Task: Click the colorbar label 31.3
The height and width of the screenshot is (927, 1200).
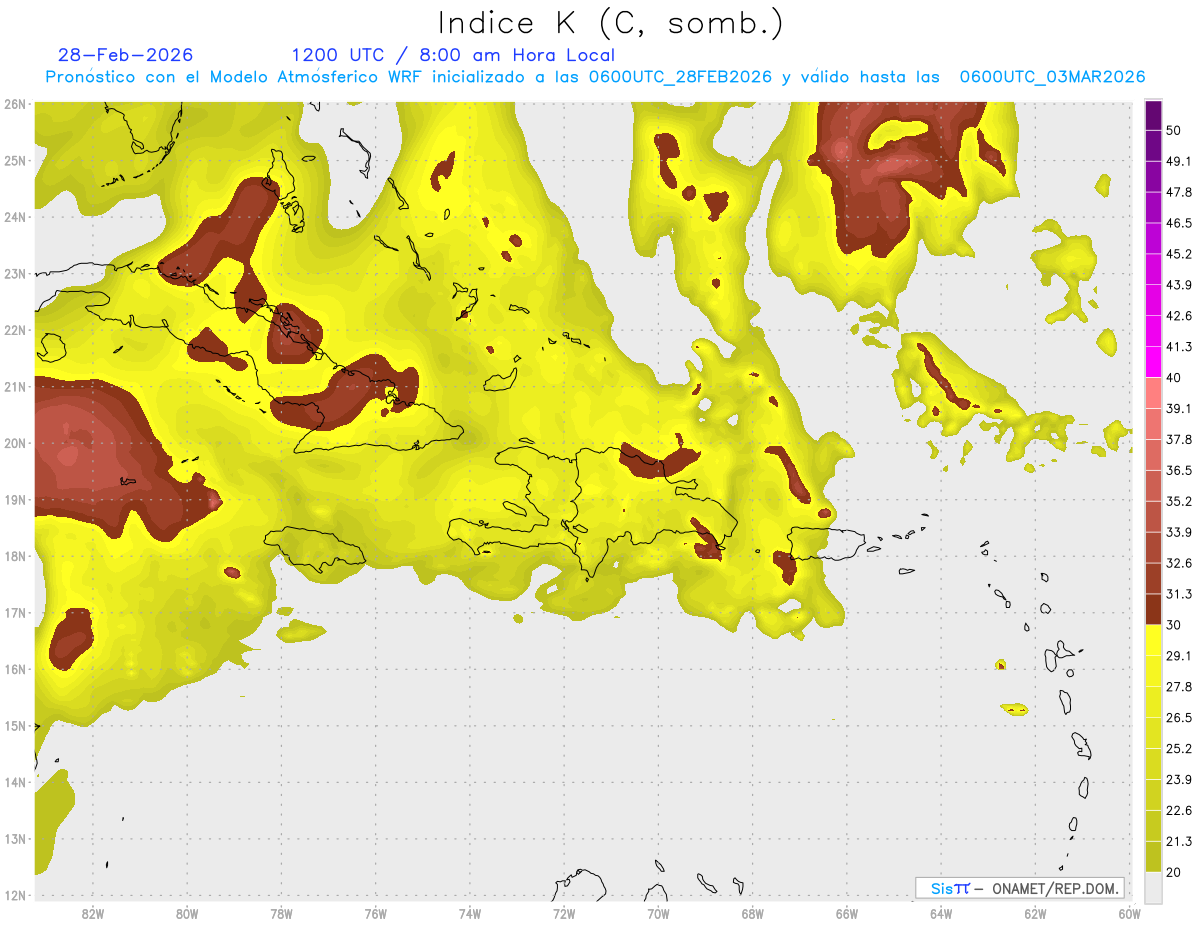Action: pyautogui.click(x=1178, y=594)
